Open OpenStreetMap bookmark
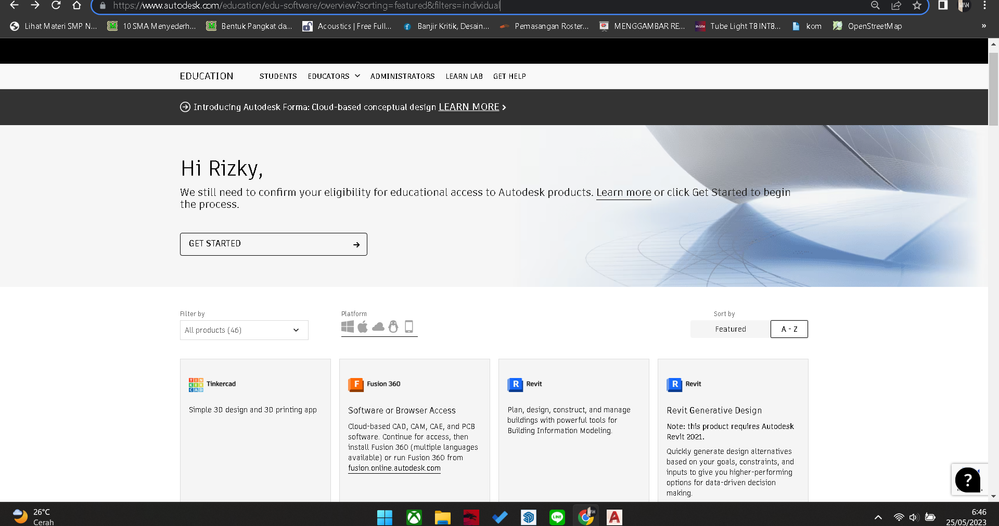The height and width of the screenshot is (526, 999). [867, 26]
